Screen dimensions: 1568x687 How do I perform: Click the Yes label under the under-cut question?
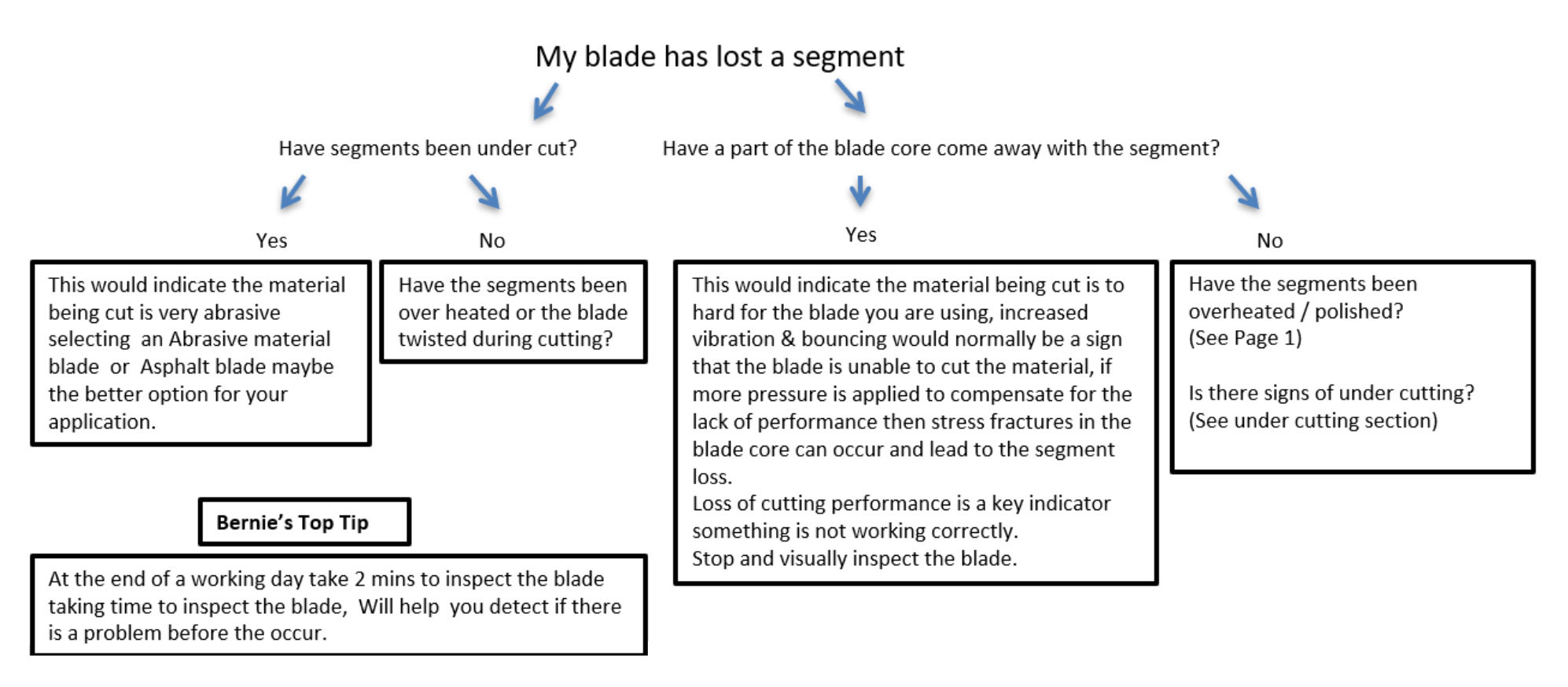pyautogui.click(x=271, y=241)
